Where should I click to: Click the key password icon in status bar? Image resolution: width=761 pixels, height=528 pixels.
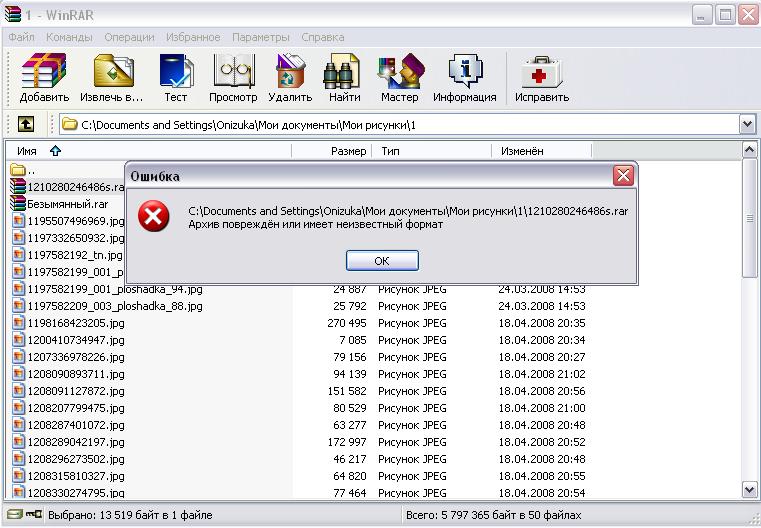[34, 514]
